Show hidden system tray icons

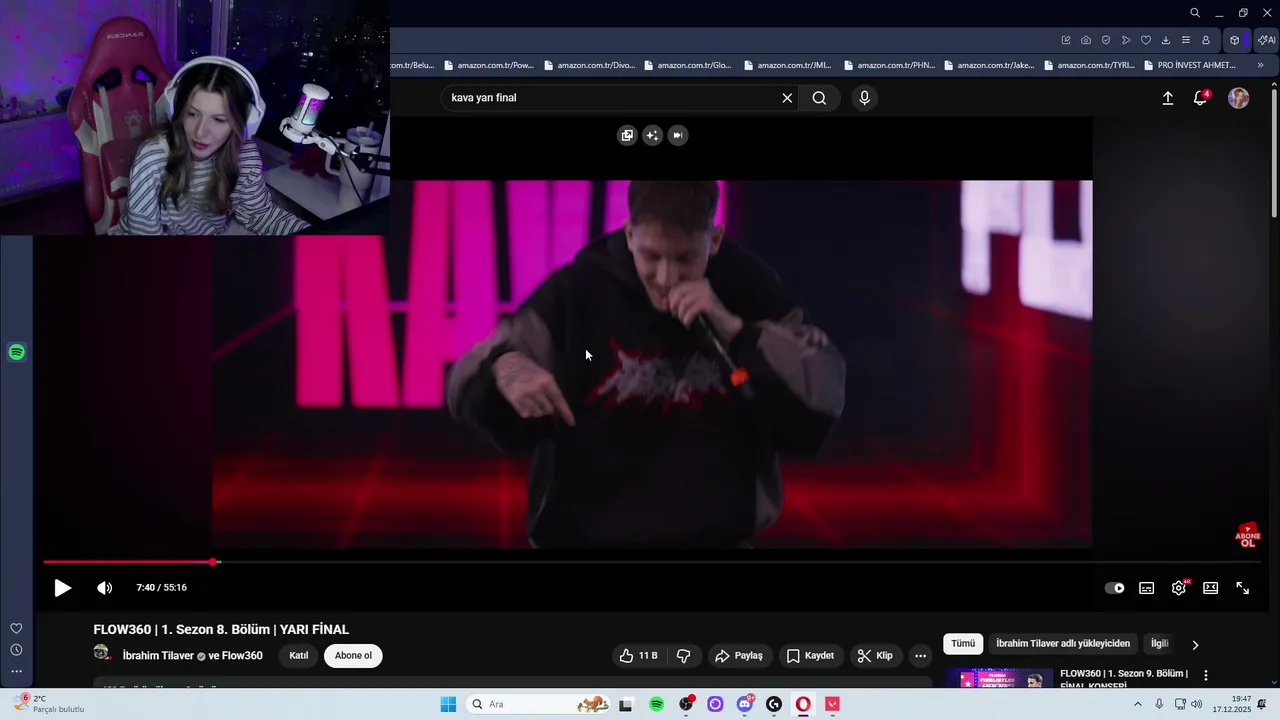(1137, 704)
